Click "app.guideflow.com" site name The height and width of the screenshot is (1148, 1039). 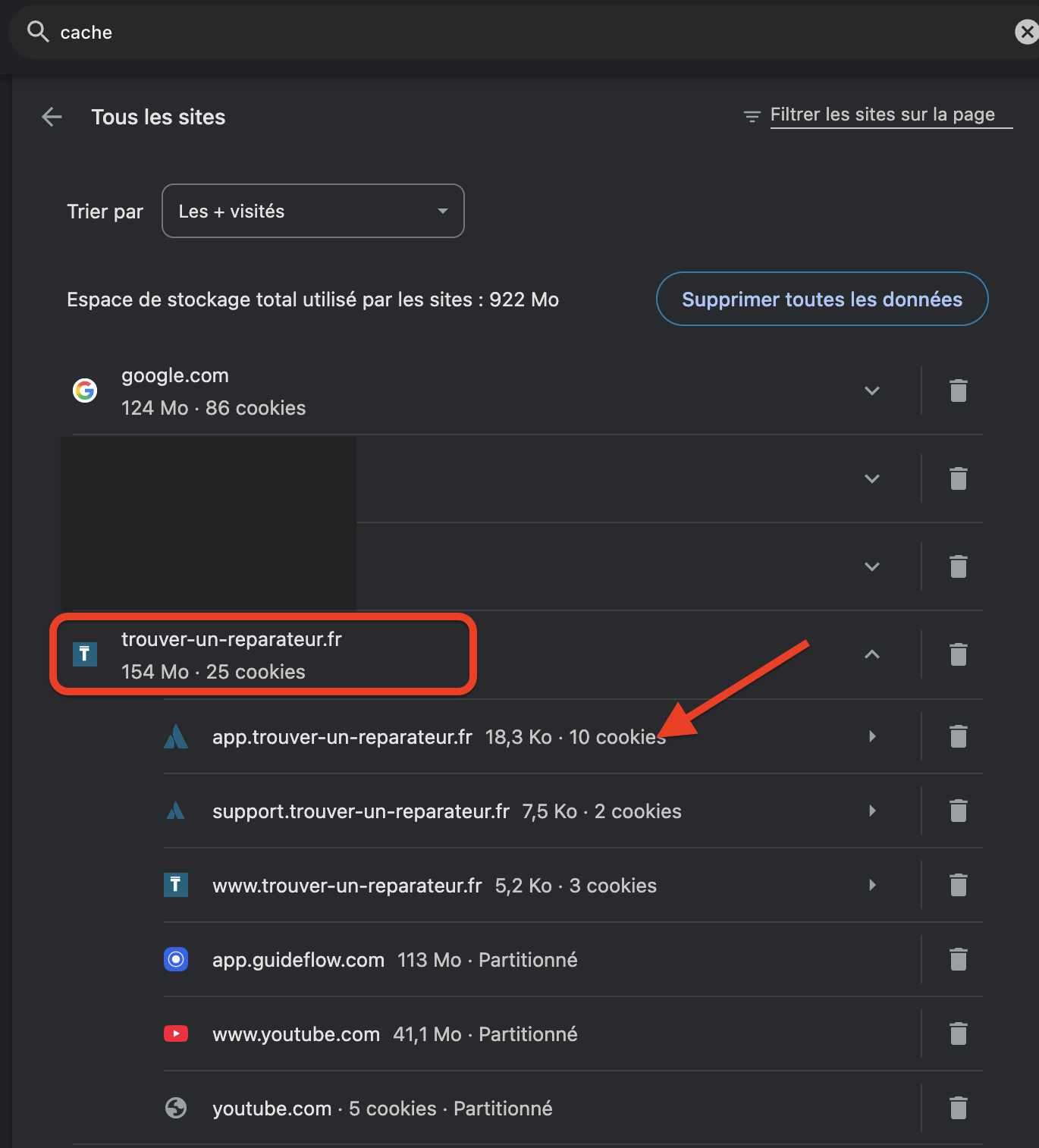299,960
